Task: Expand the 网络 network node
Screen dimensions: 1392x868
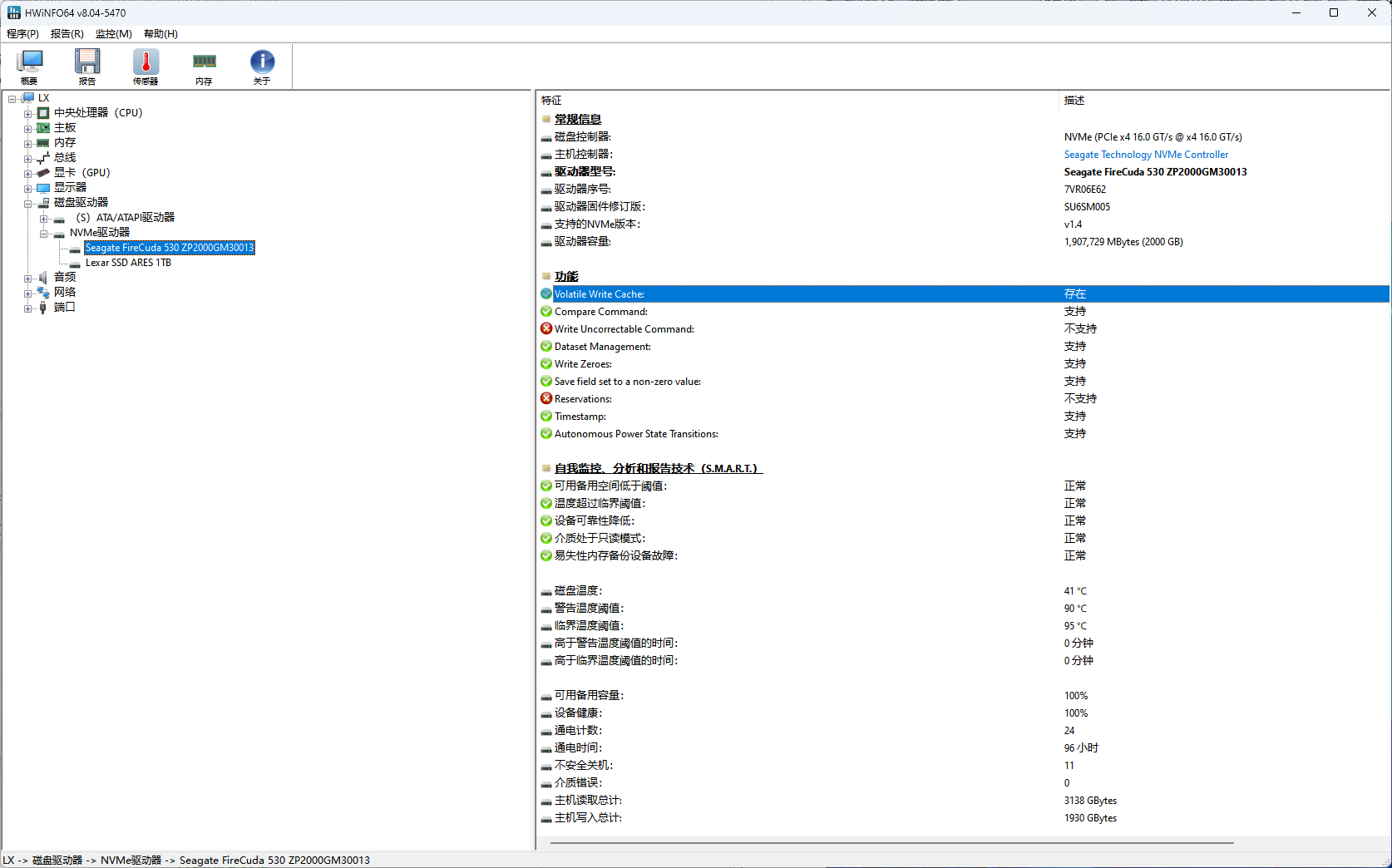Action: (x=27, y=293)
